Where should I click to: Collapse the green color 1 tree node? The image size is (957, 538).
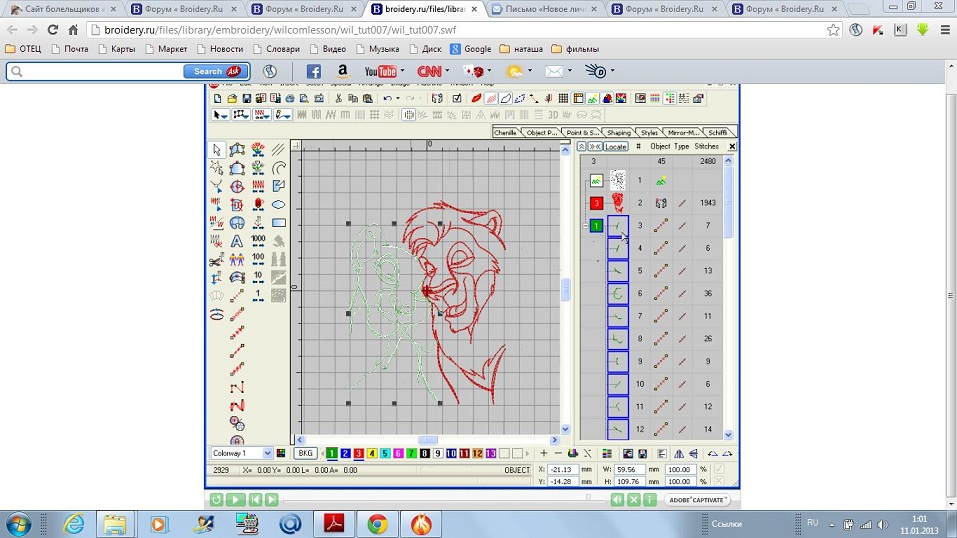tap(585, 226)
